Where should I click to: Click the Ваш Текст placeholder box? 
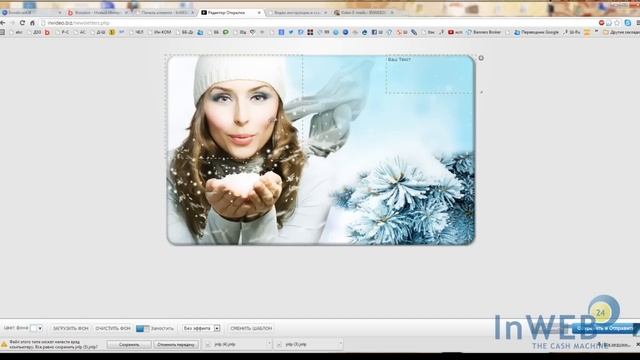[x=429, y=75]
